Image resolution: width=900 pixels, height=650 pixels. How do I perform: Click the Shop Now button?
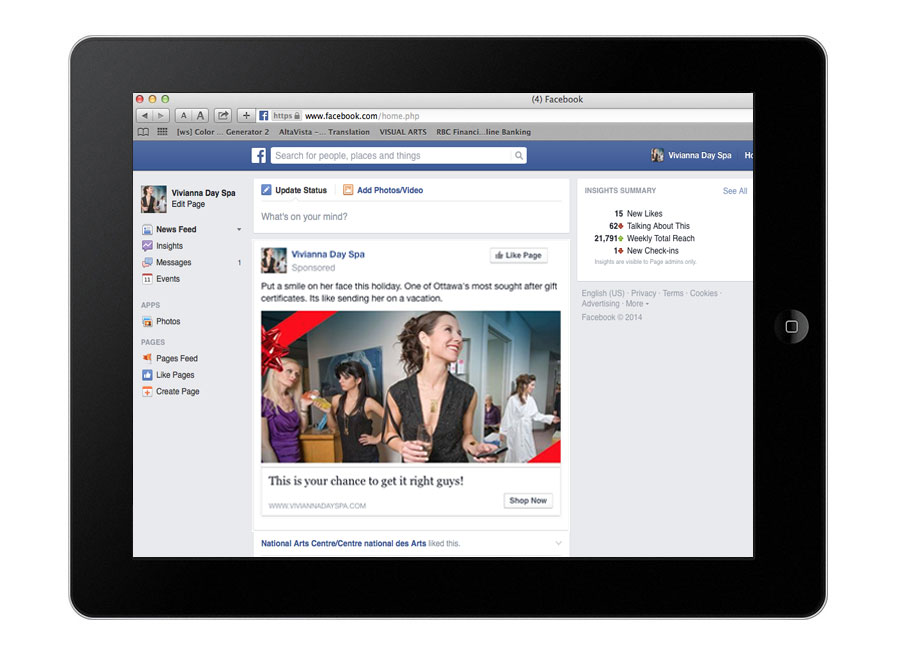[528, 500]
